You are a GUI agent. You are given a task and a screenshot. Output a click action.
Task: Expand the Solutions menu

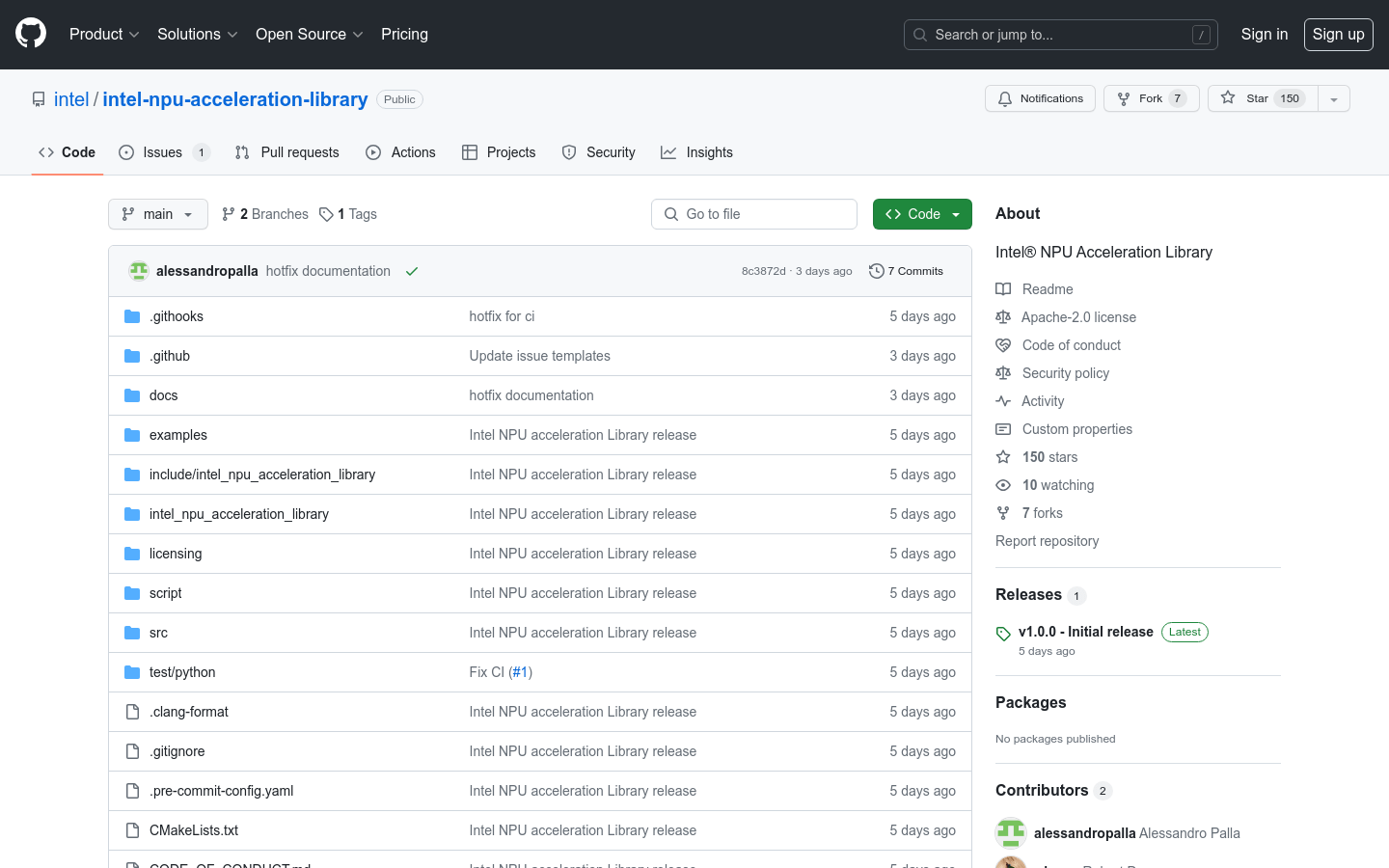click(x=197, y=34)
